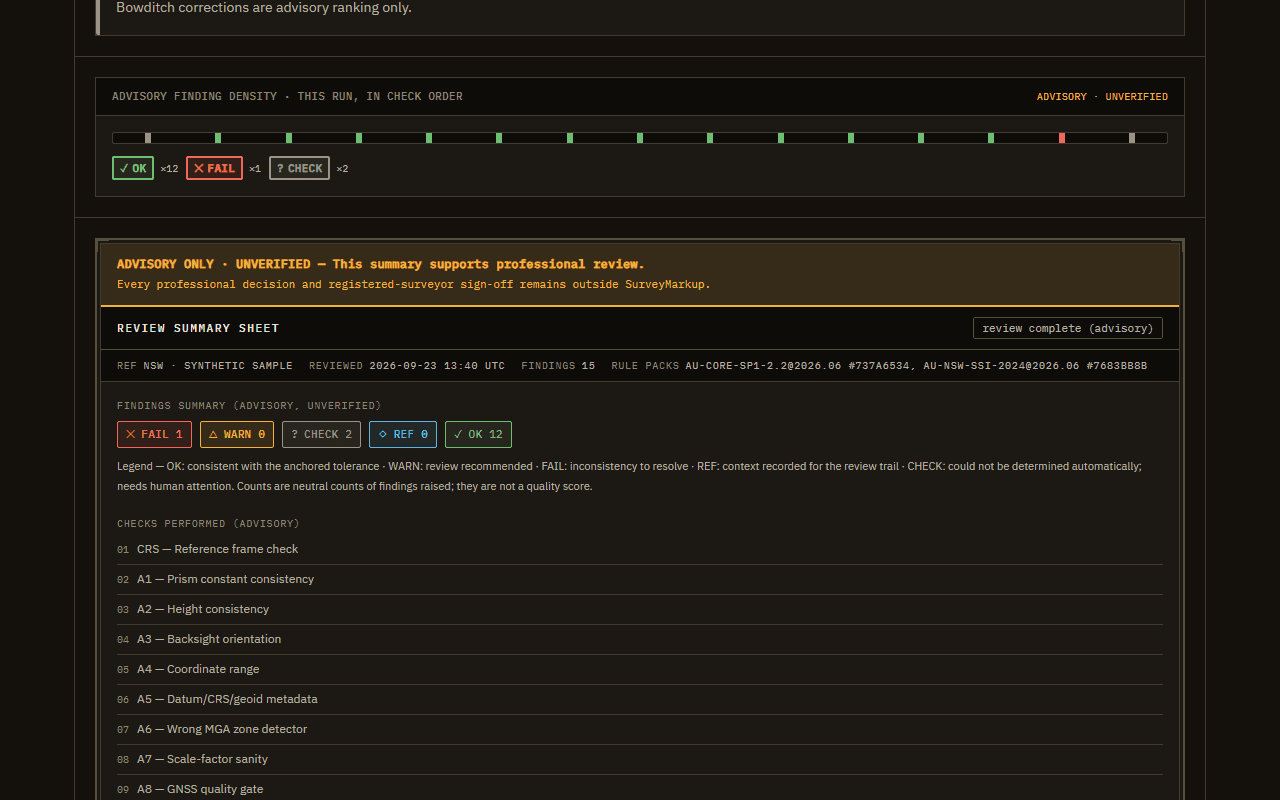Open check 03 A2 — Height consistency
1280x800 pixels.
[640, 609]
